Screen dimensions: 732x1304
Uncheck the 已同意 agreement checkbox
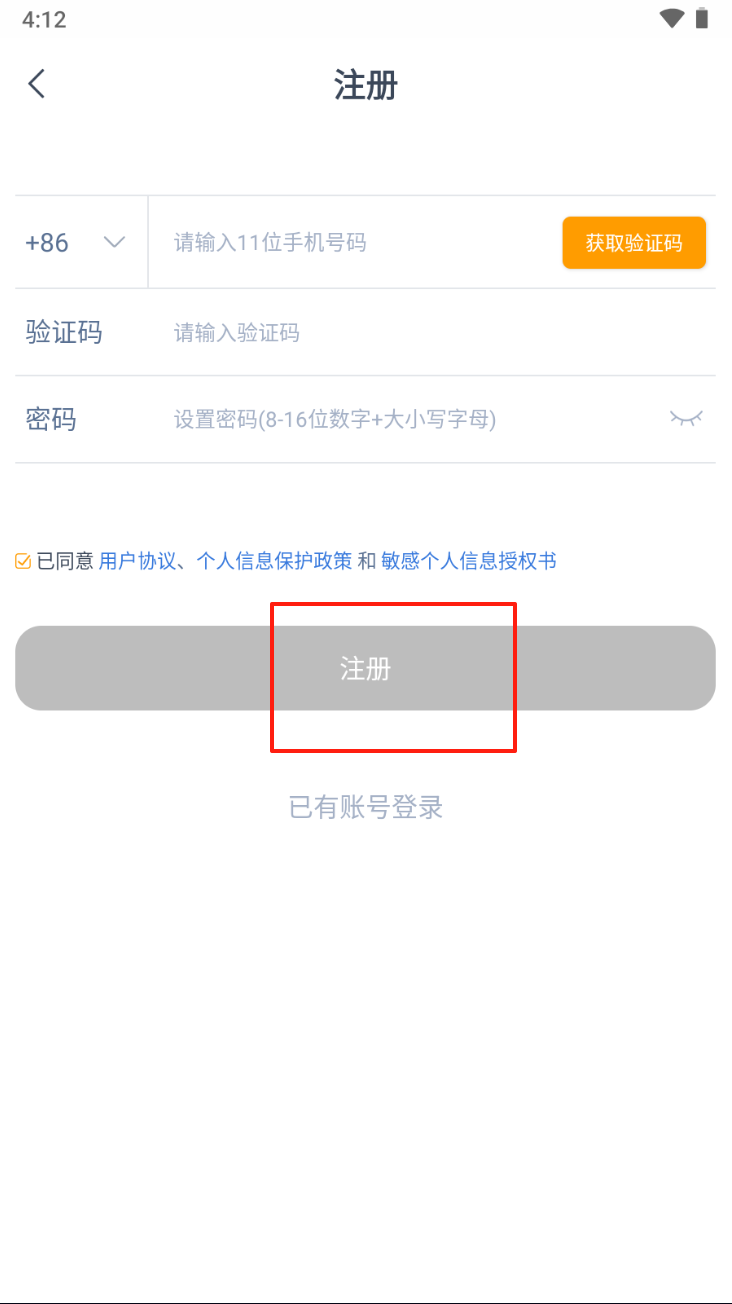pos(23,561)
